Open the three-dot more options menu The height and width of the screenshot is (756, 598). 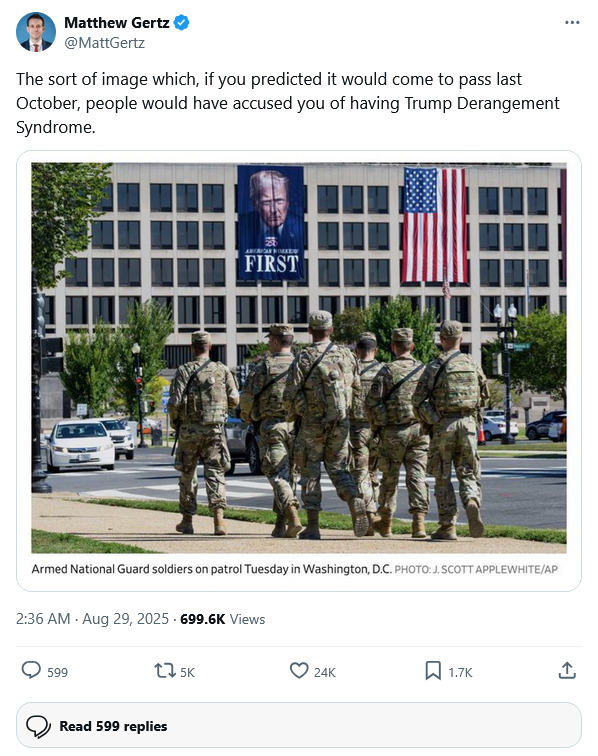(x=572, y=23)
